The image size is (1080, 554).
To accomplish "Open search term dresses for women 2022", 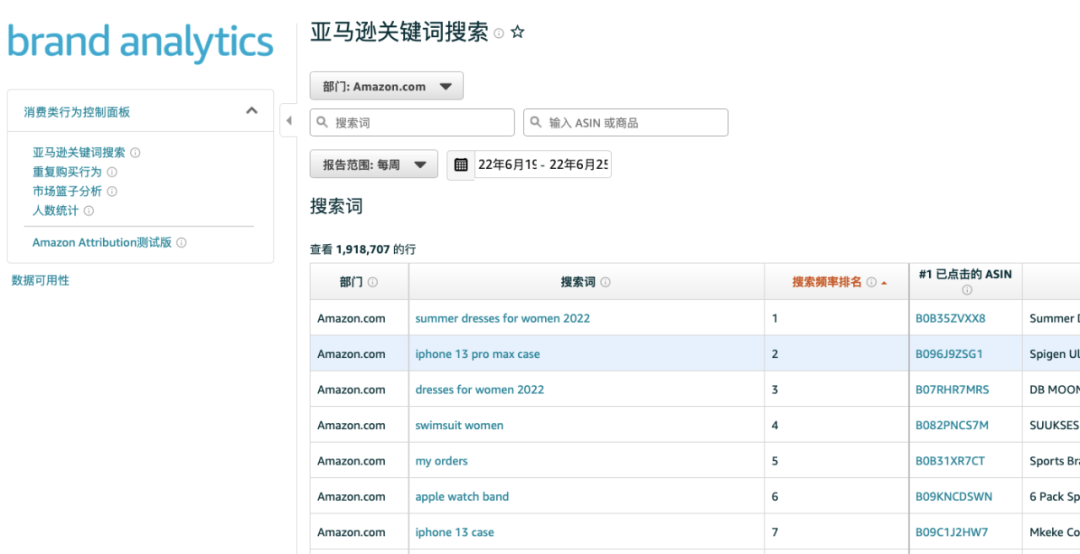I will coord(479,389).
